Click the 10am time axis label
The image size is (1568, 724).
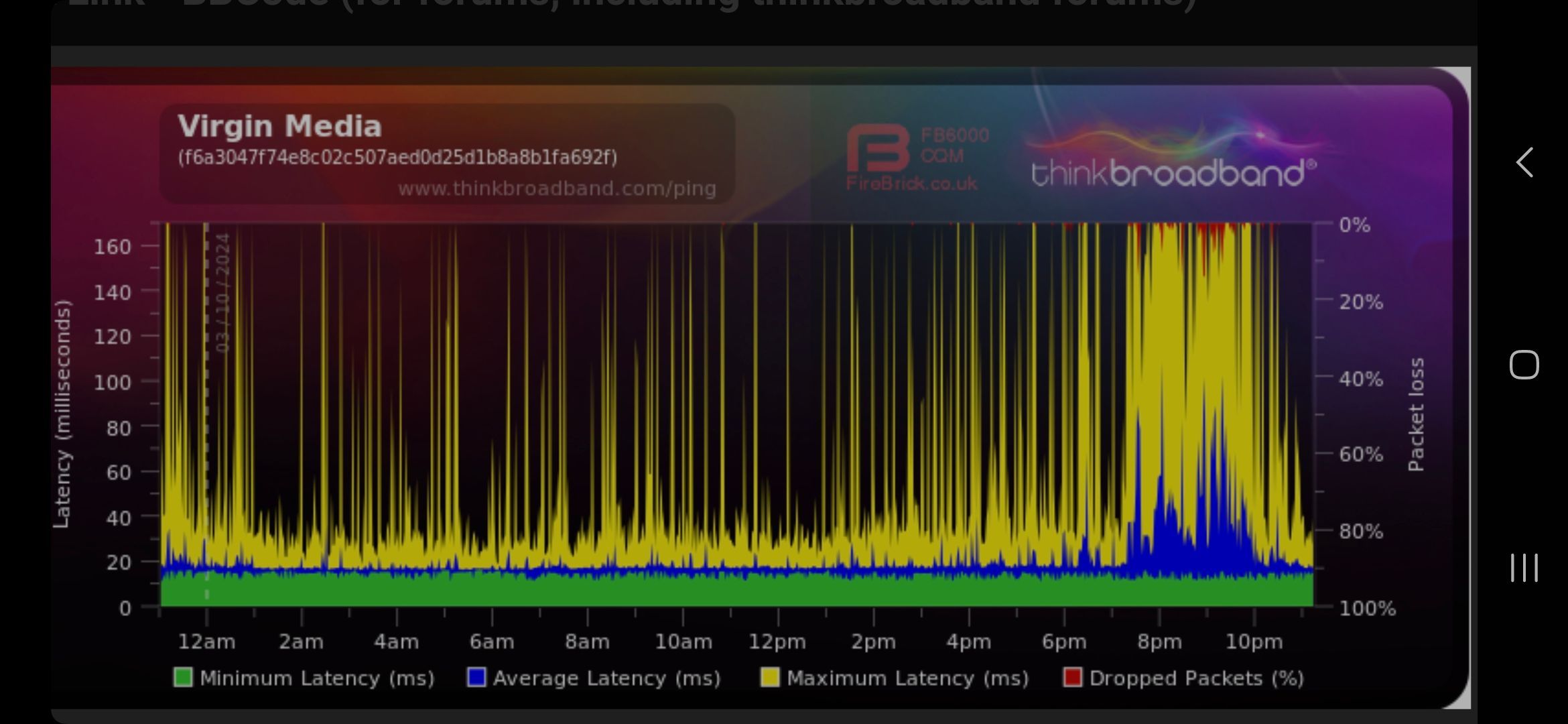[x=683, y=642]
